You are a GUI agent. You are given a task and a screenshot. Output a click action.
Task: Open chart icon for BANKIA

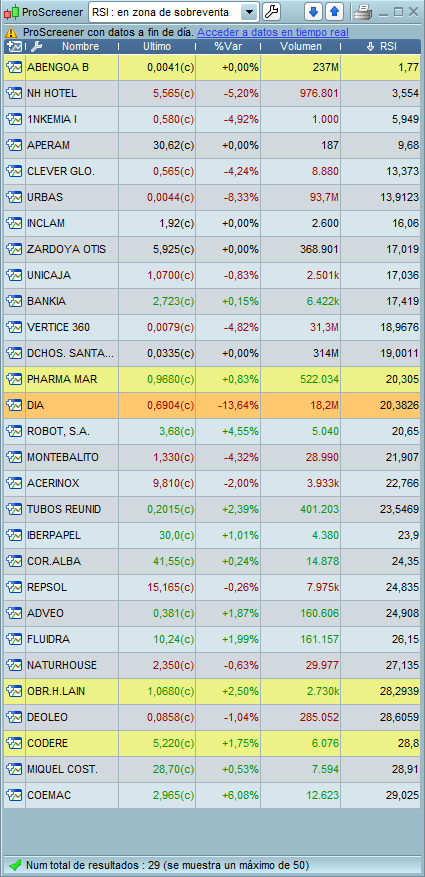(x=14, y=301)
